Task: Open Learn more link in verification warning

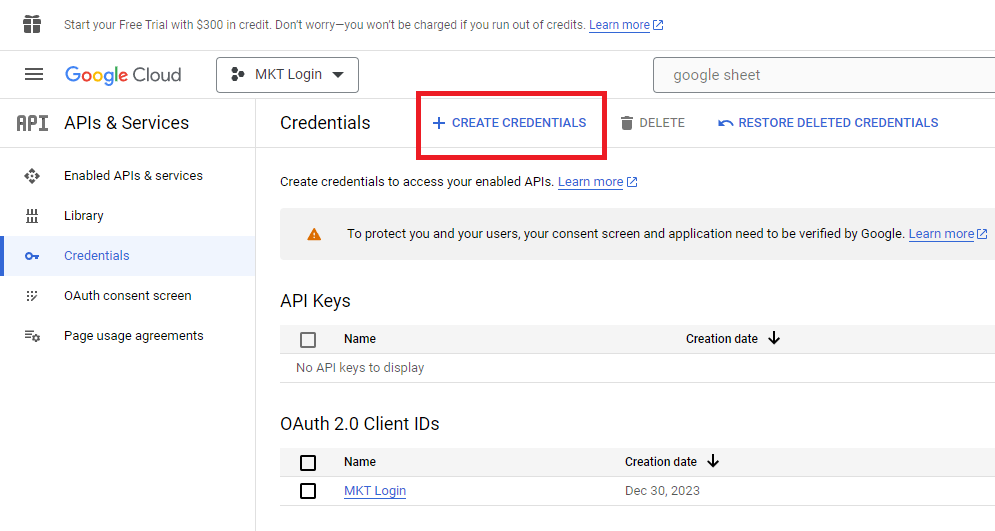Action: 941,234
